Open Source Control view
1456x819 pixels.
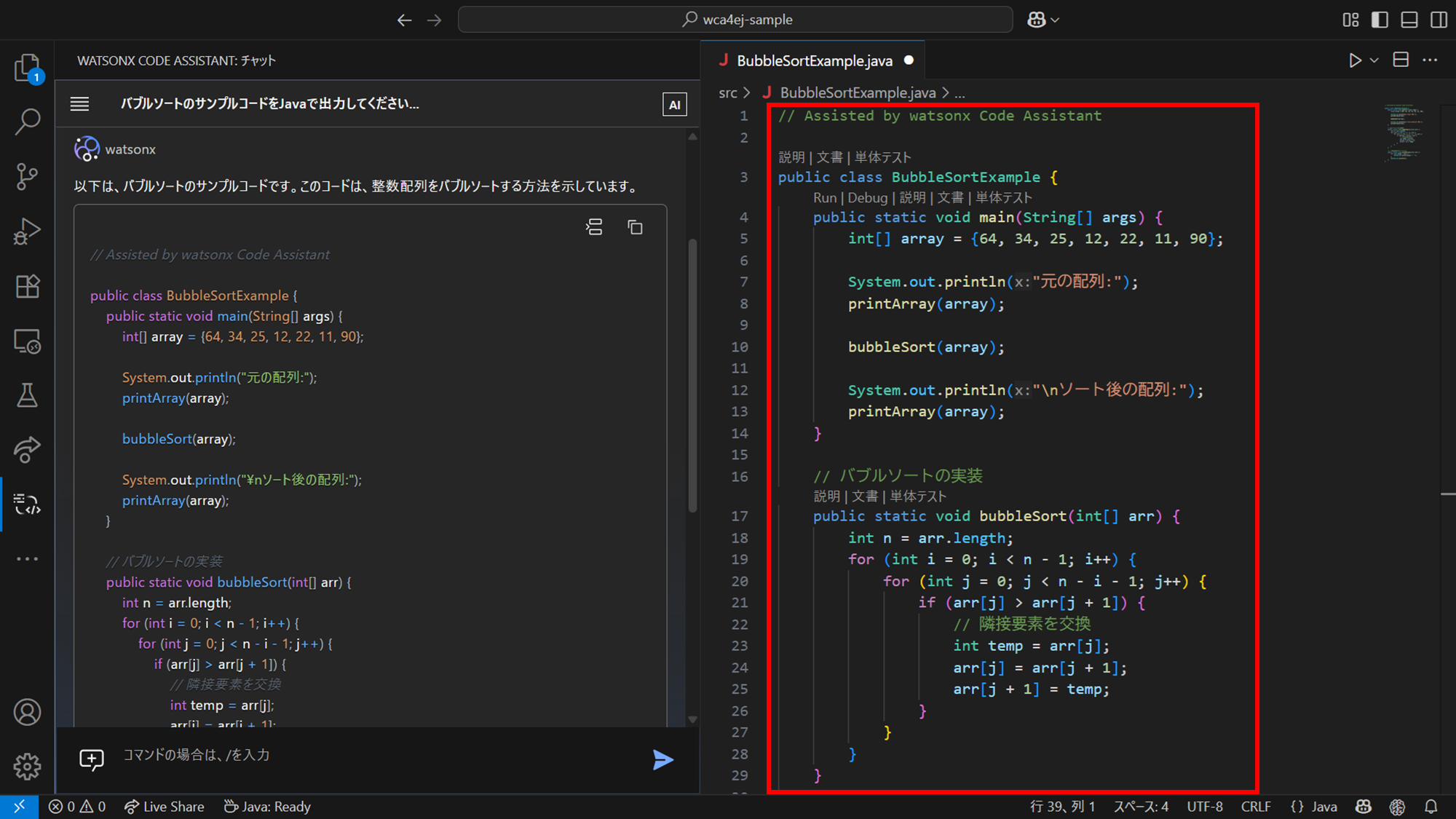(x=27, y=177)
